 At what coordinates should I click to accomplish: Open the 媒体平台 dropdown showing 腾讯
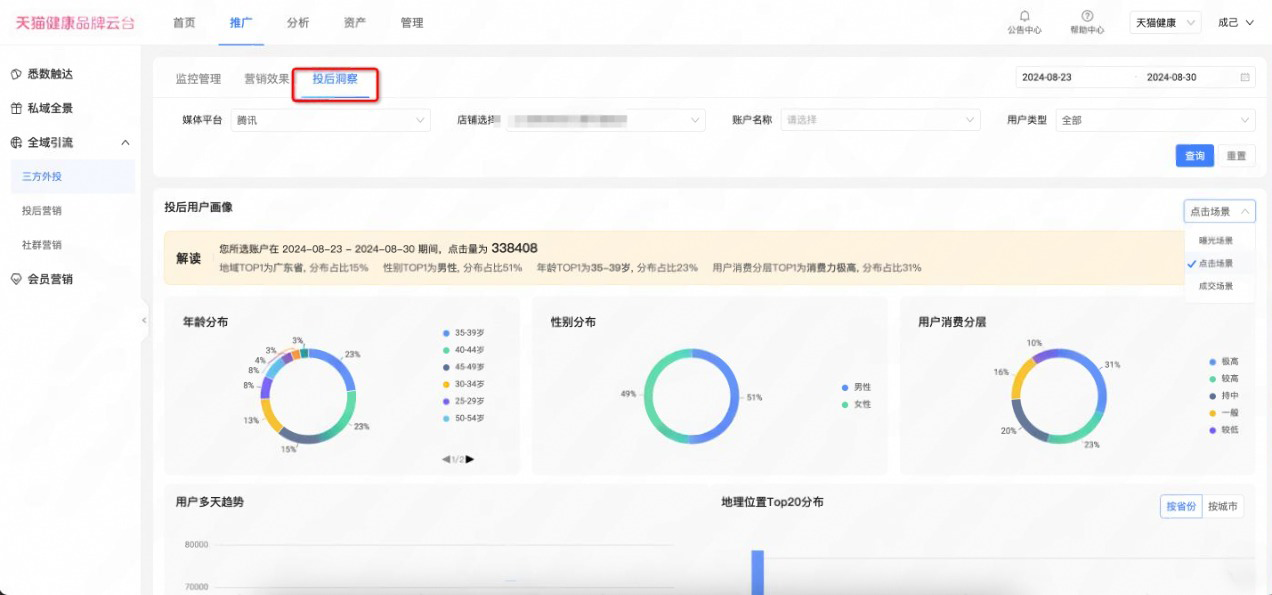pos(330,120)
